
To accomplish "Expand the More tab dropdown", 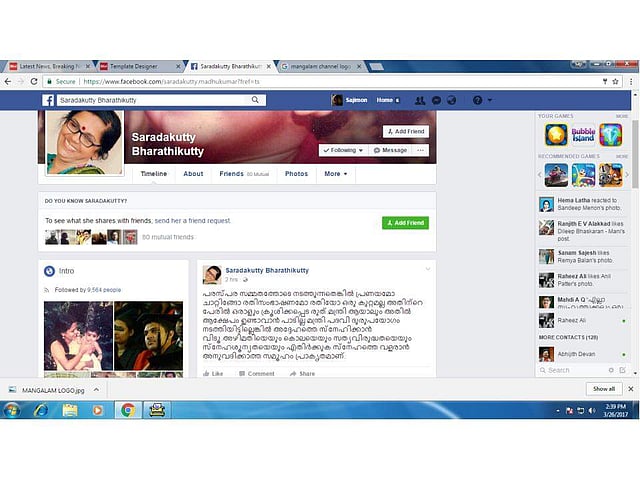I will coord(335,174).
